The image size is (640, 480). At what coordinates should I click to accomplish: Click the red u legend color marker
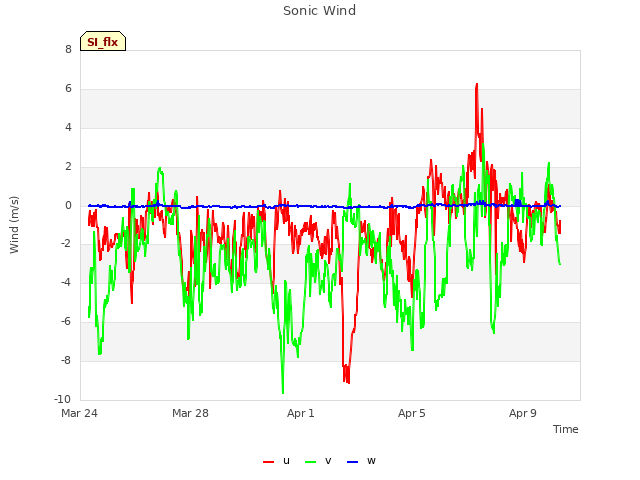(x=269, y=462)
